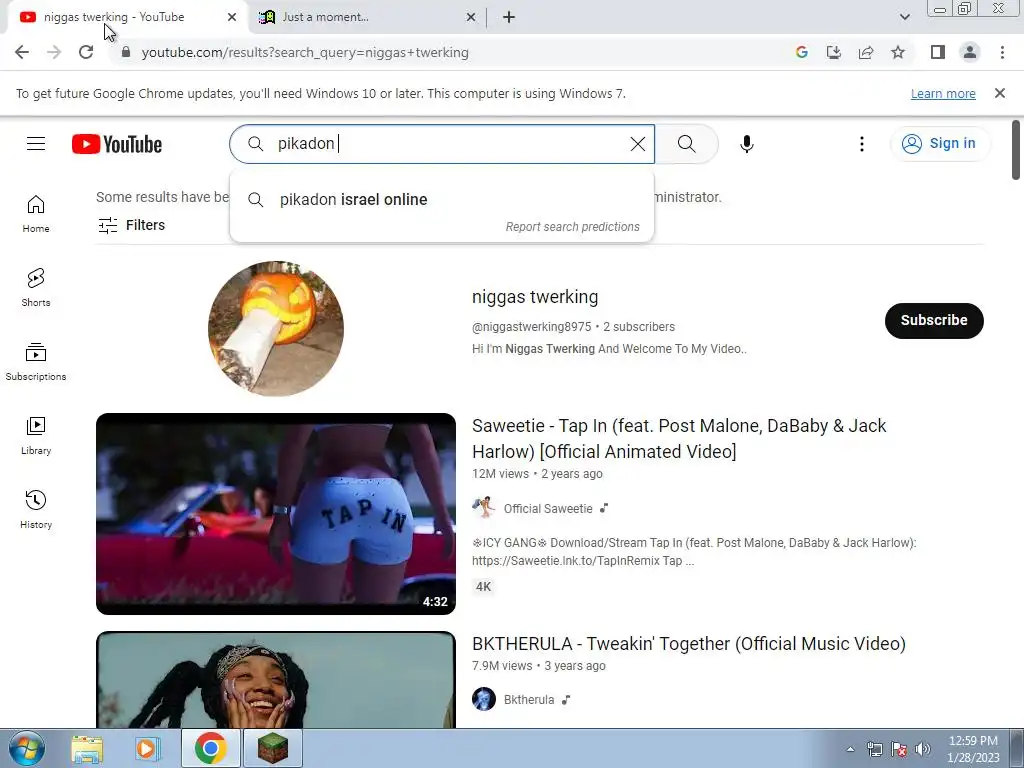Image resolution: width=1024 pixels, height=768 pixels.
Task: Click the Minecraft block taskbar icon
Action: [x=273, y=748]
